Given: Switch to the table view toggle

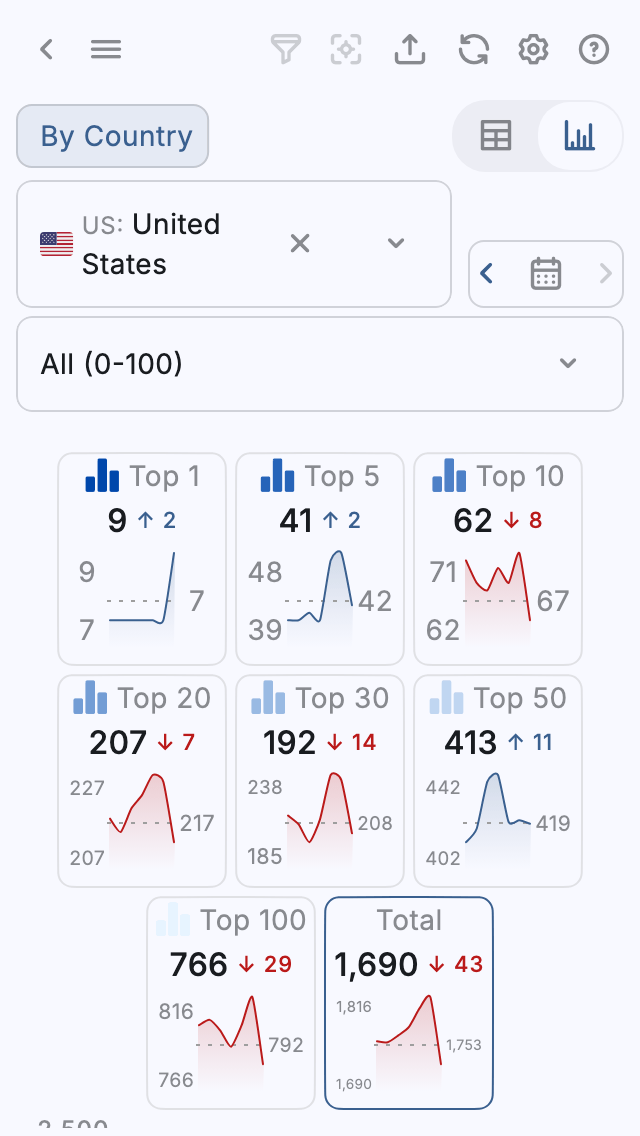Looking at the screenshot, I should (x=497, y=135).
